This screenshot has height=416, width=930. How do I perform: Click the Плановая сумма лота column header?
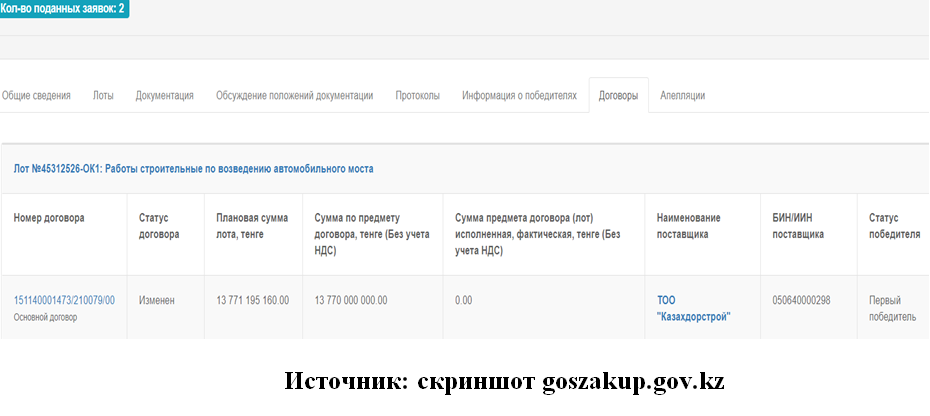coord(252,226)
